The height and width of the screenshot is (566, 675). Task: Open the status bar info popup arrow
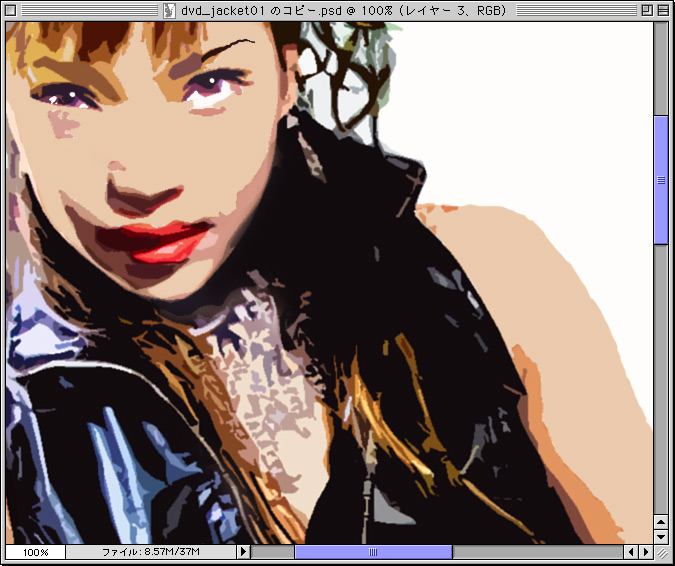pyautogui.click(x=242, y=552)
